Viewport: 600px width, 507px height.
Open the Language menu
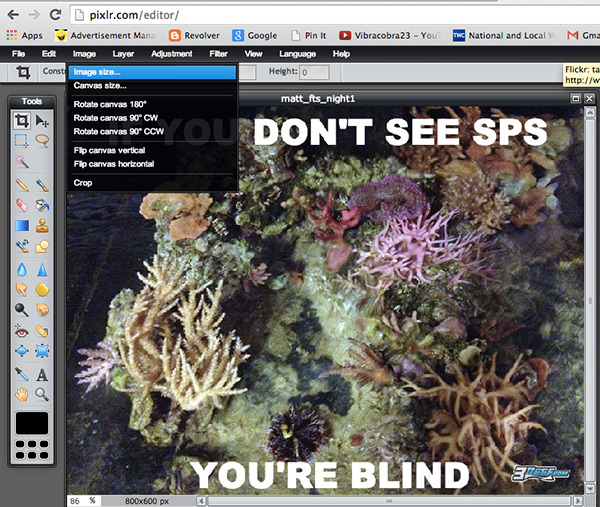click(x=297, y=54)
